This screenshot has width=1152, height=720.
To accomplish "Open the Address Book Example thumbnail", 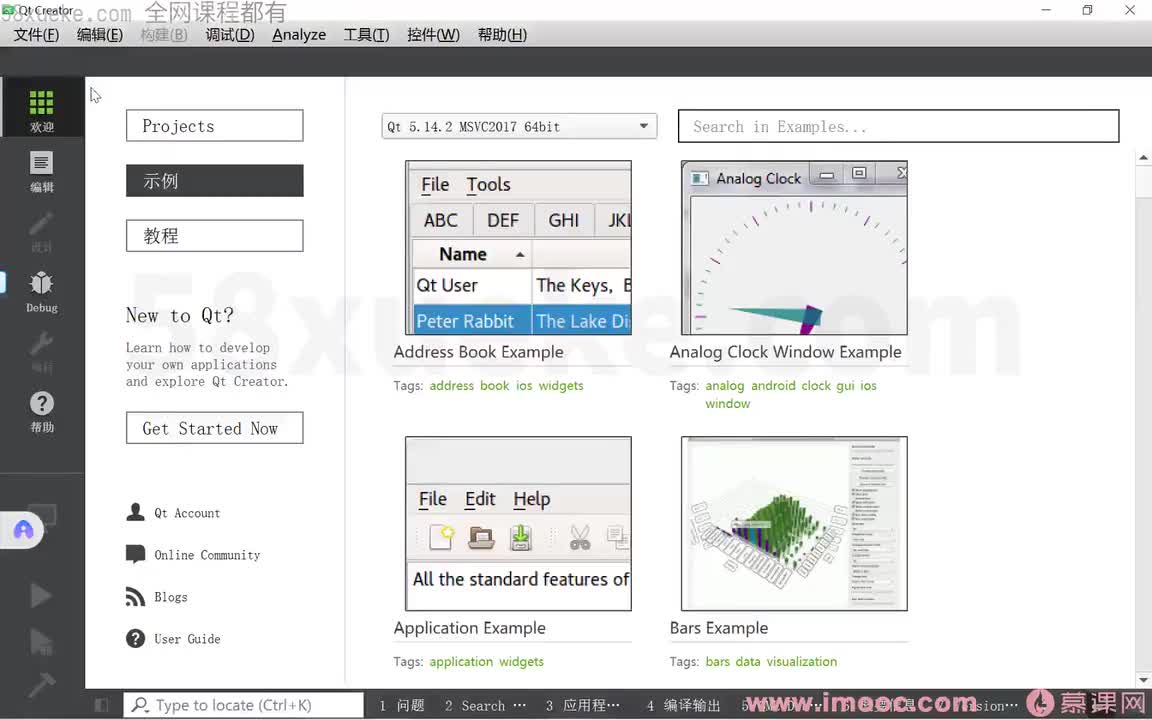I will (518, 248).
